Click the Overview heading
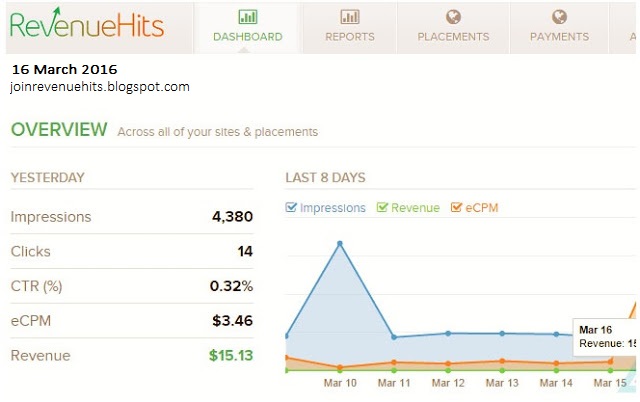The image size is (640, 402). click(58, 129)
